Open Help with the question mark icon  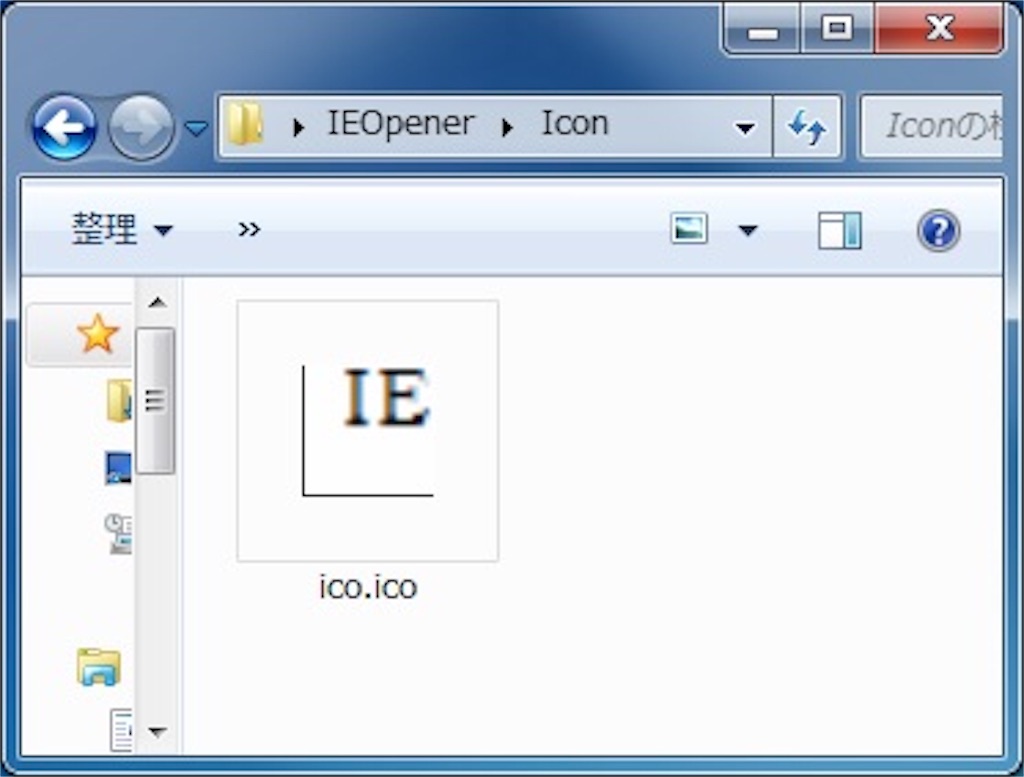[x=938, y=230]
